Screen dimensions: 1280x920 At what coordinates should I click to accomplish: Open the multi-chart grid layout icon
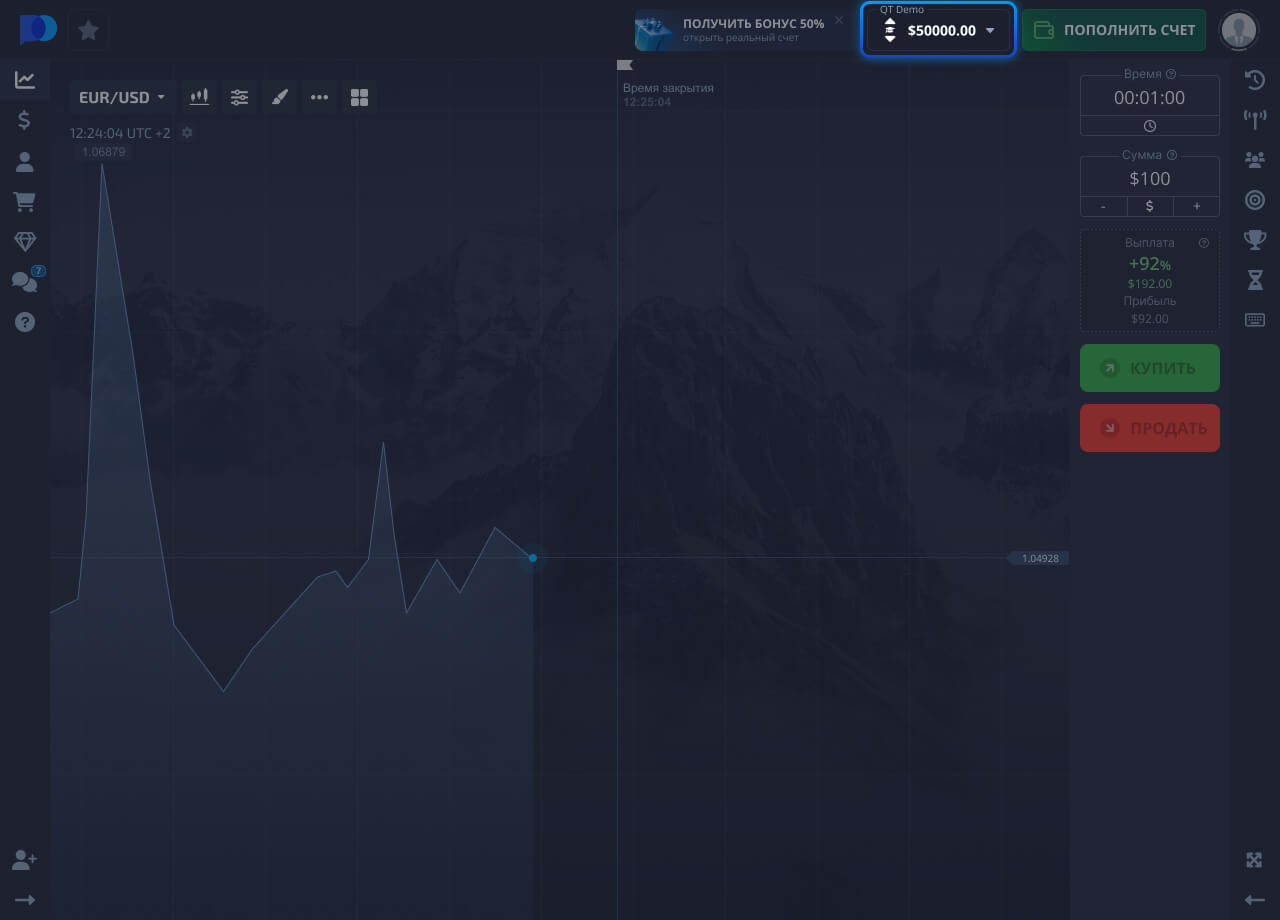tap(360, 97)
